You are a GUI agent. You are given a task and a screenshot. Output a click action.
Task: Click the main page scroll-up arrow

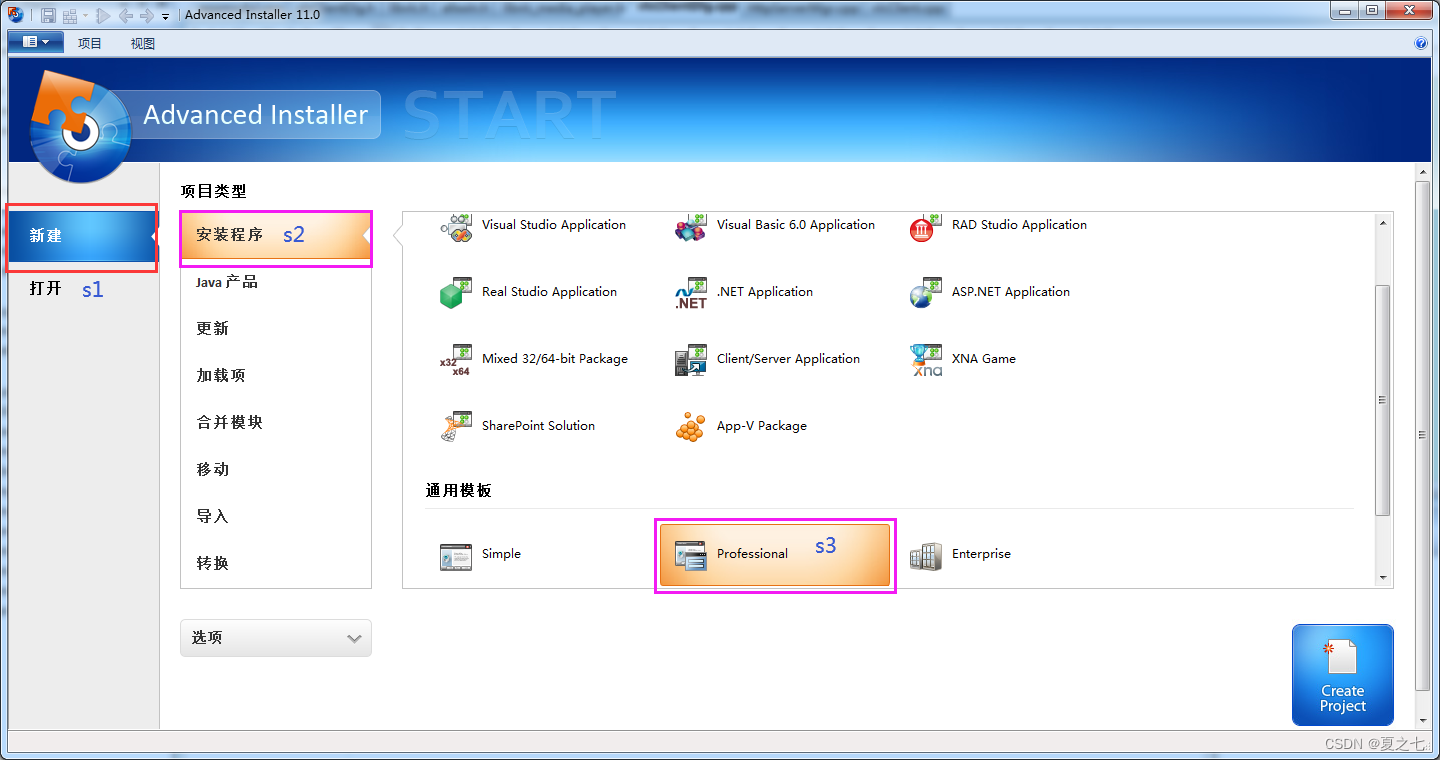click(1423, 174)
